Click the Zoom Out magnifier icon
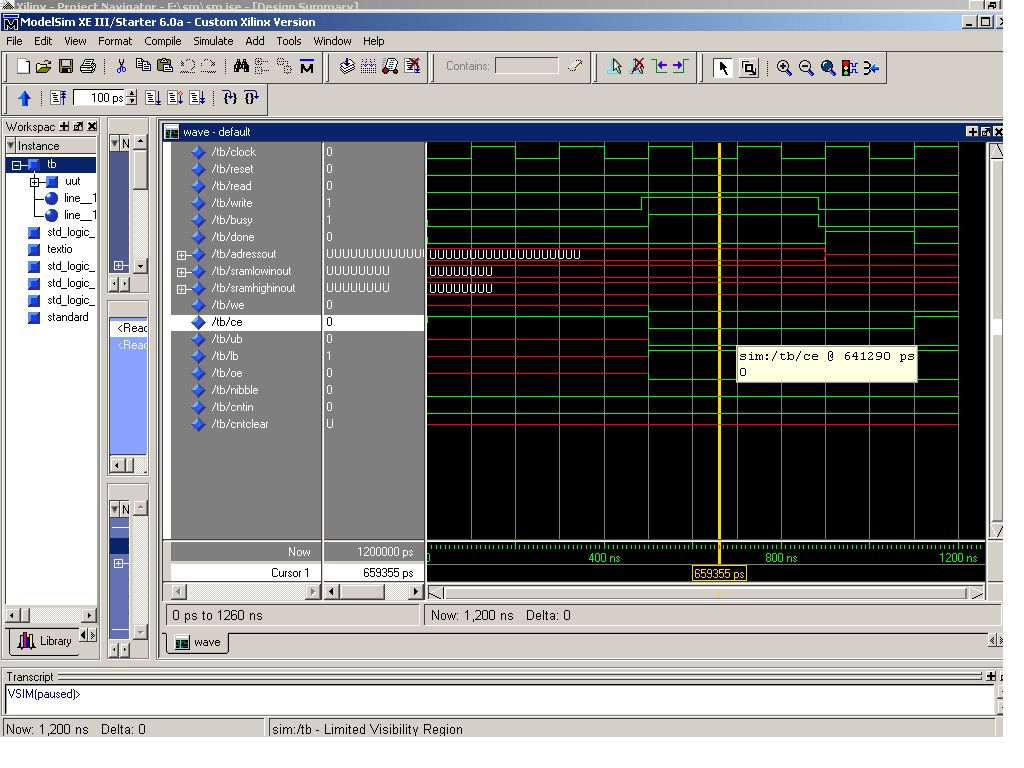Image resolution: width=1024 pixels, height=768 pixels. 807,68
